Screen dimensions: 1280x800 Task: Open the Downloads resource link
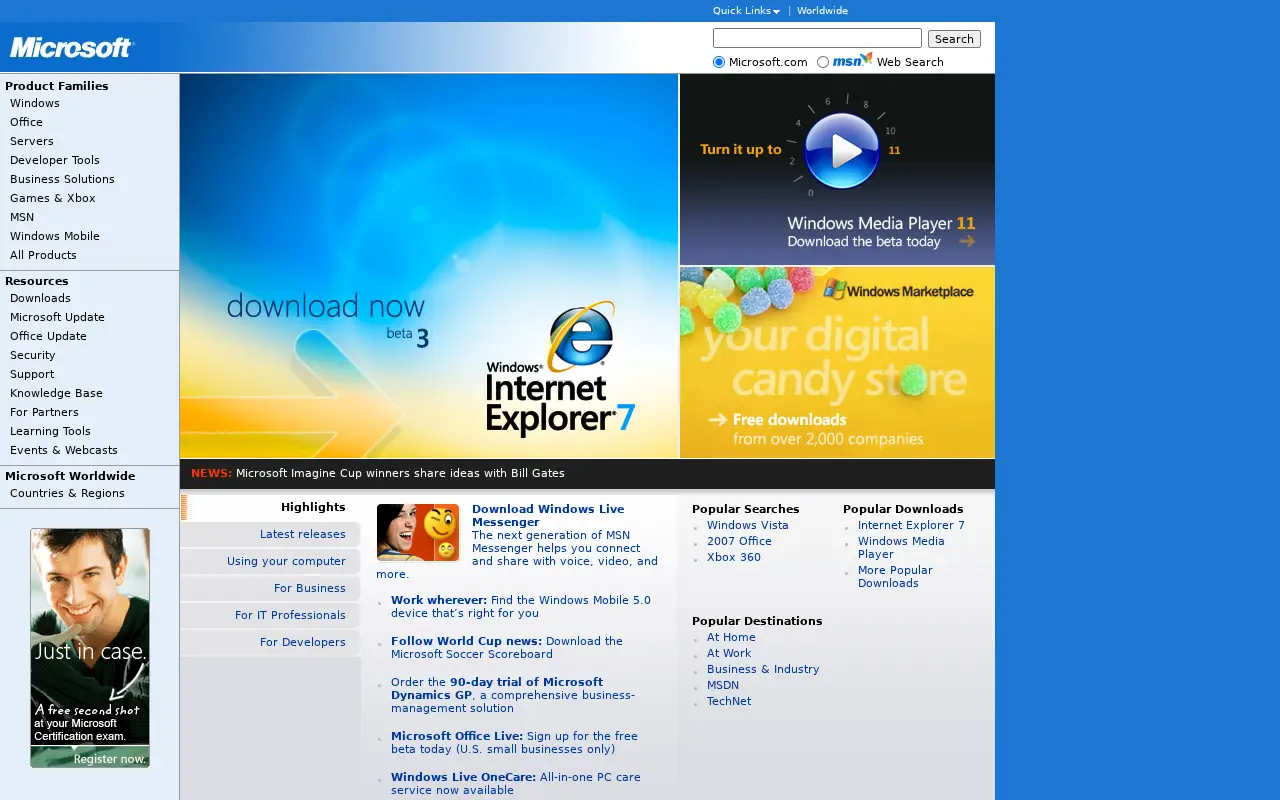[x=40, y=298]
